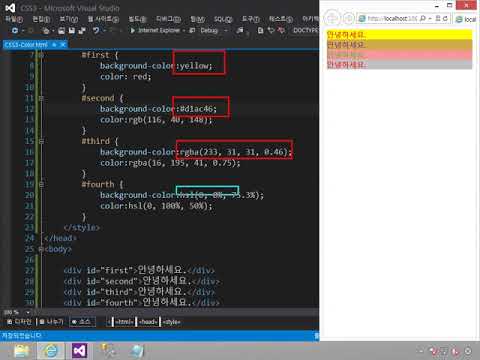
Task: Click the Visual Studio logo icon in the title bar
Action: coord(10,8)
